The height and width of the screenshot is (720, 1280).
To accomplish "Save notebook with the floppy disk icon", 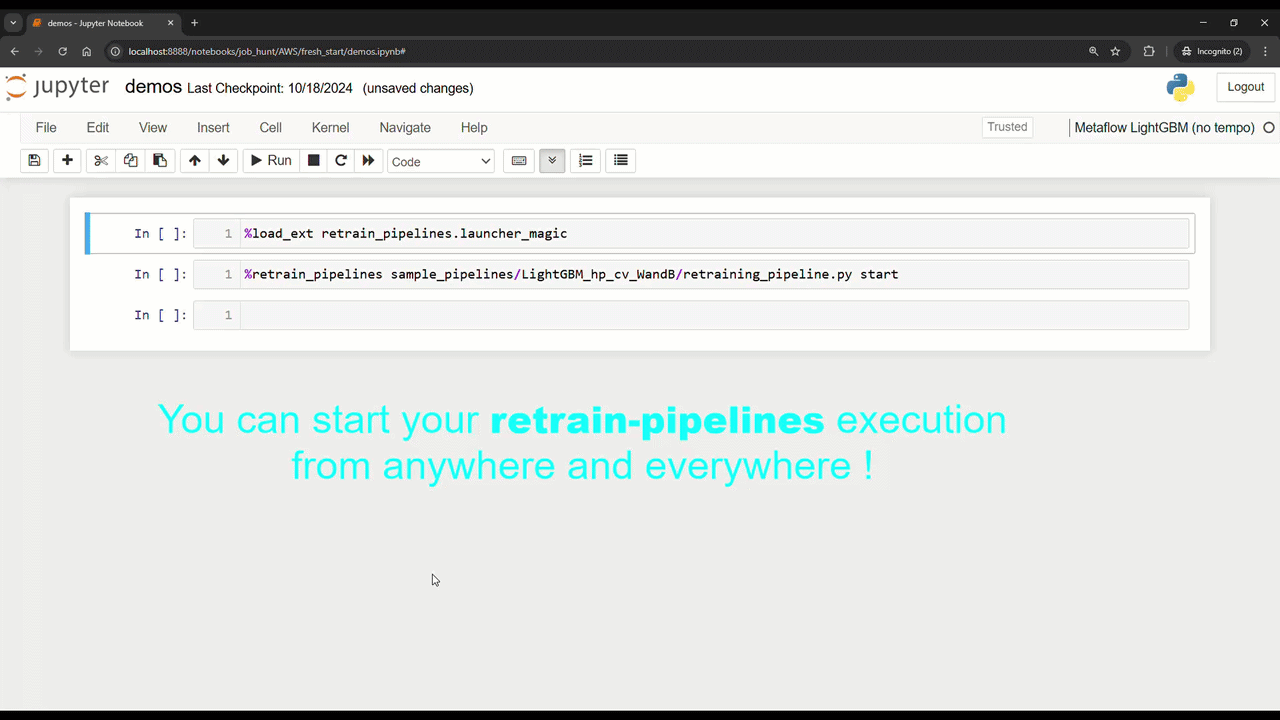I will click(34, 160).
